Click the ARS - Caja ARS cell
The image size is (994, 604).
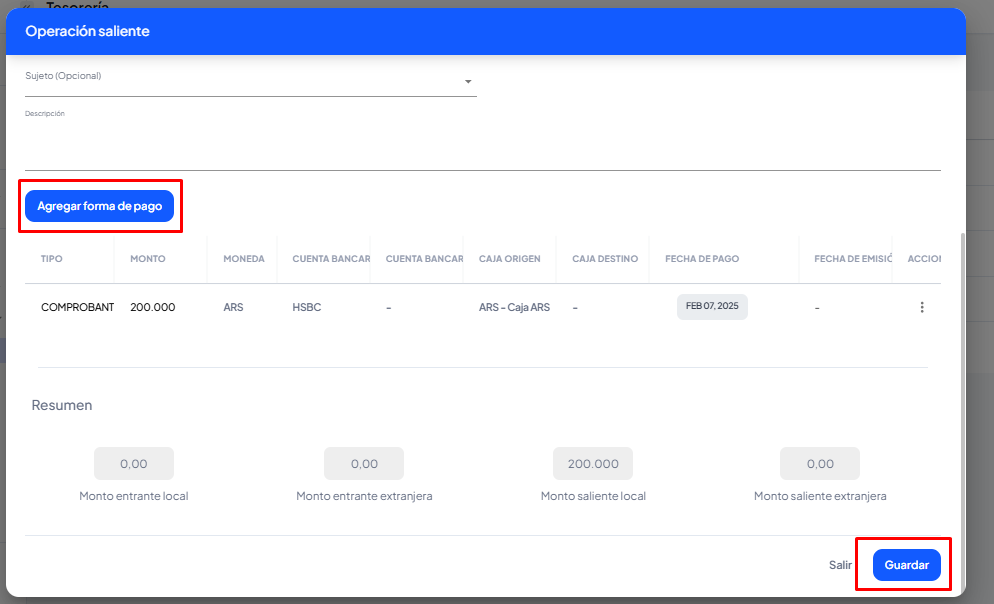click(x=514, y=307)
